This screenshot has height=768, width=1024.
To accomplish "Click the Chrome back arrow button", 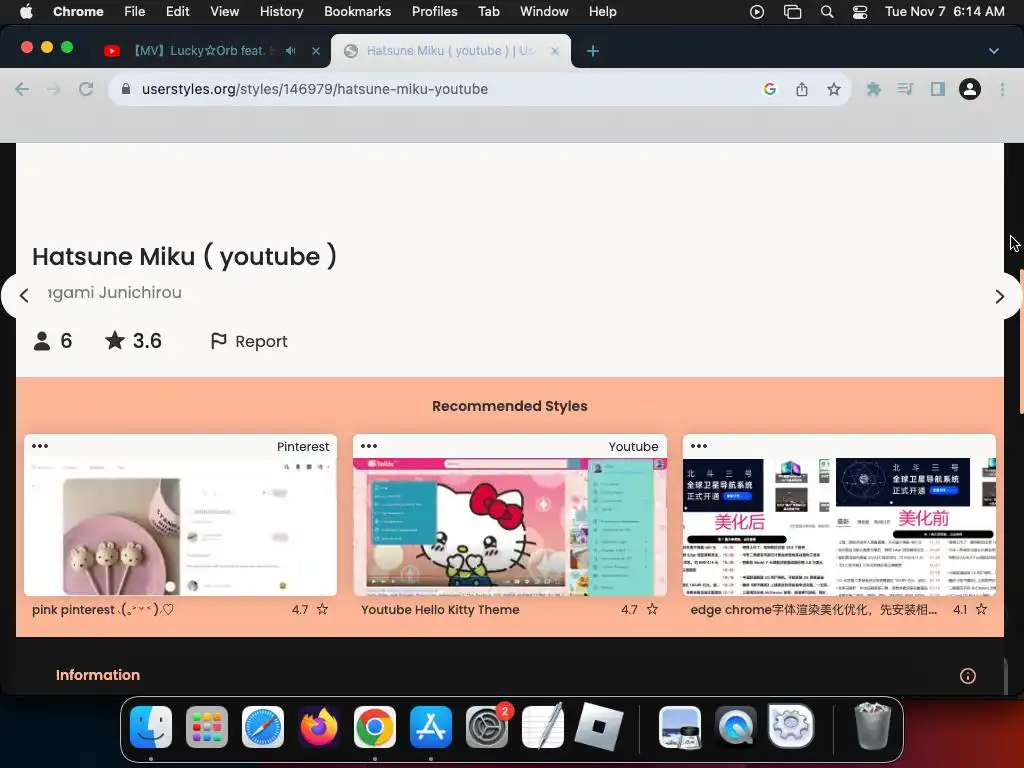I will point(22,89).
